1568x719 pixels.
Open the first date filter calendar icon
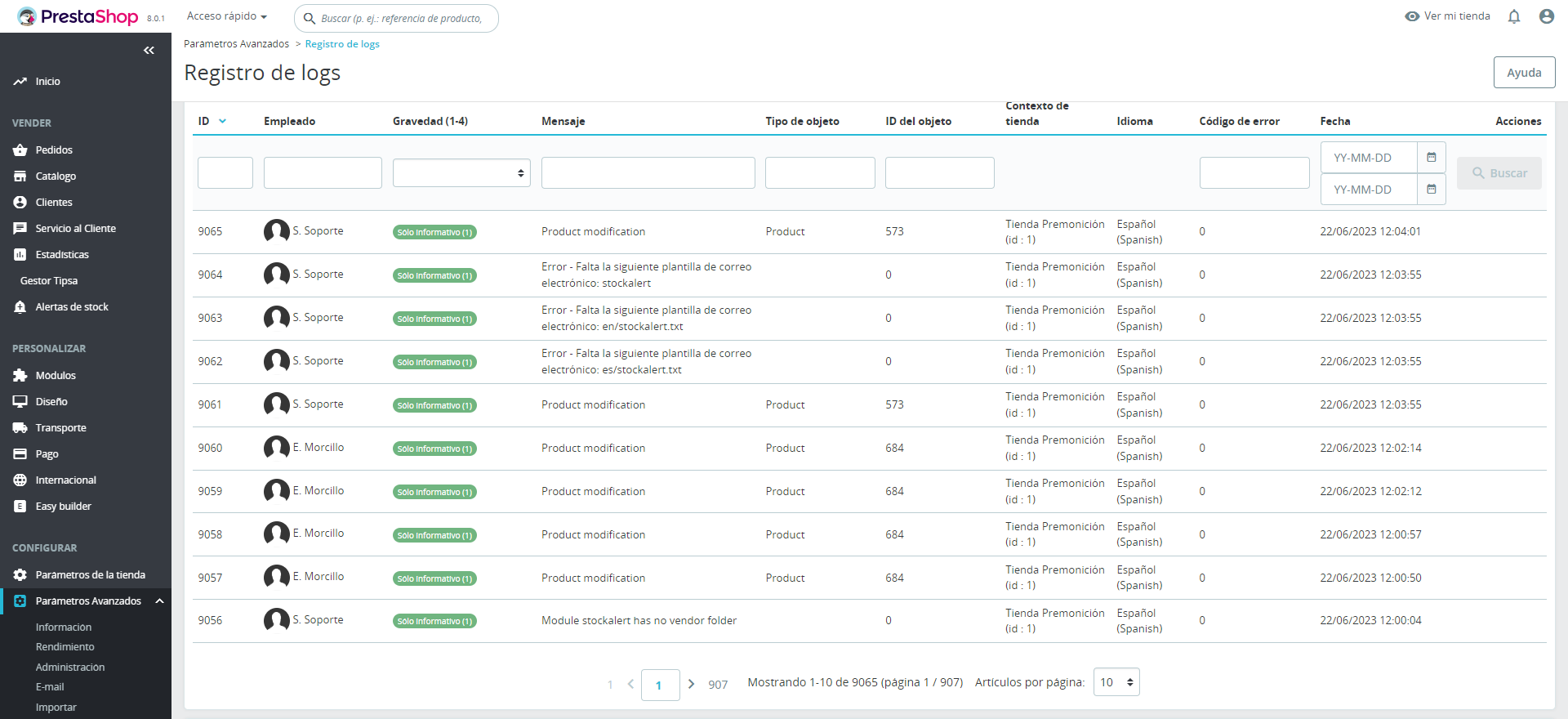(1431, 158)
